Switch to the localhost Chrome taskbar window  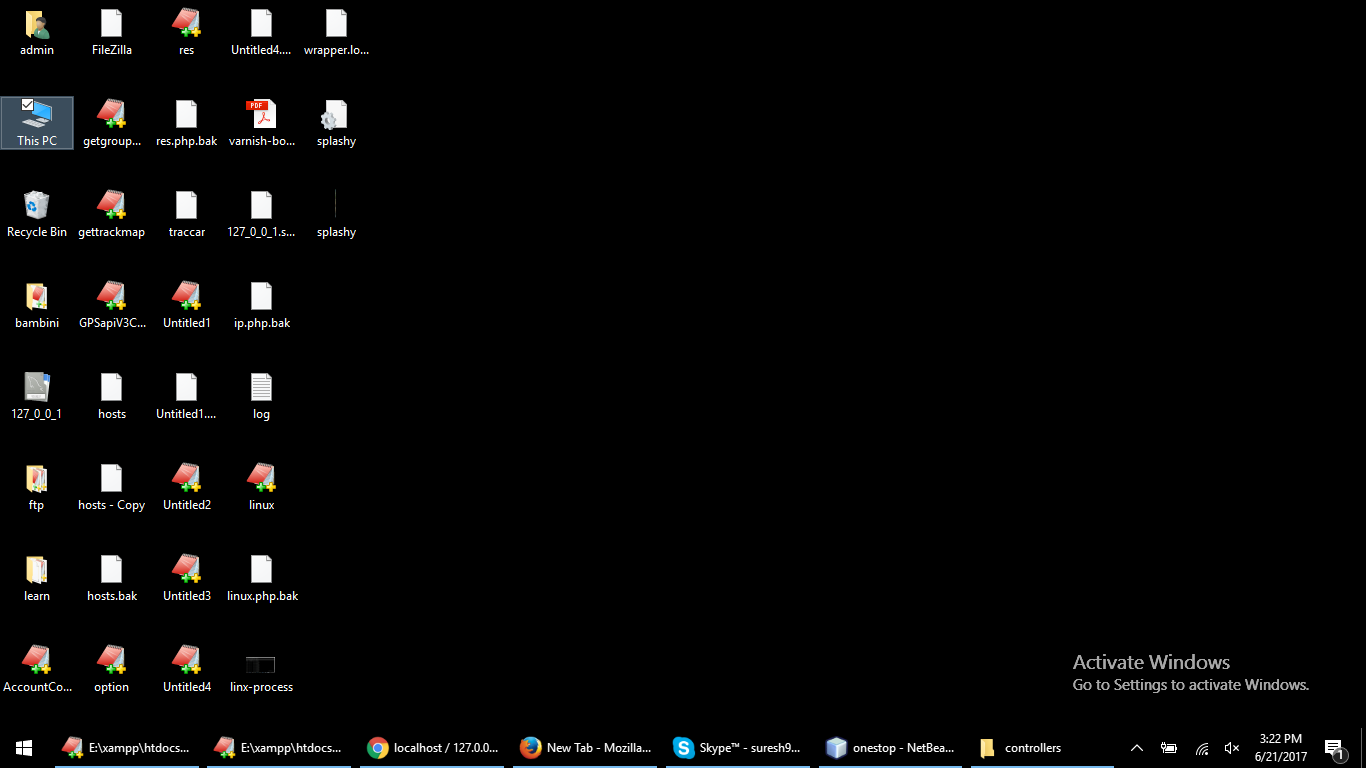point(432,748)
